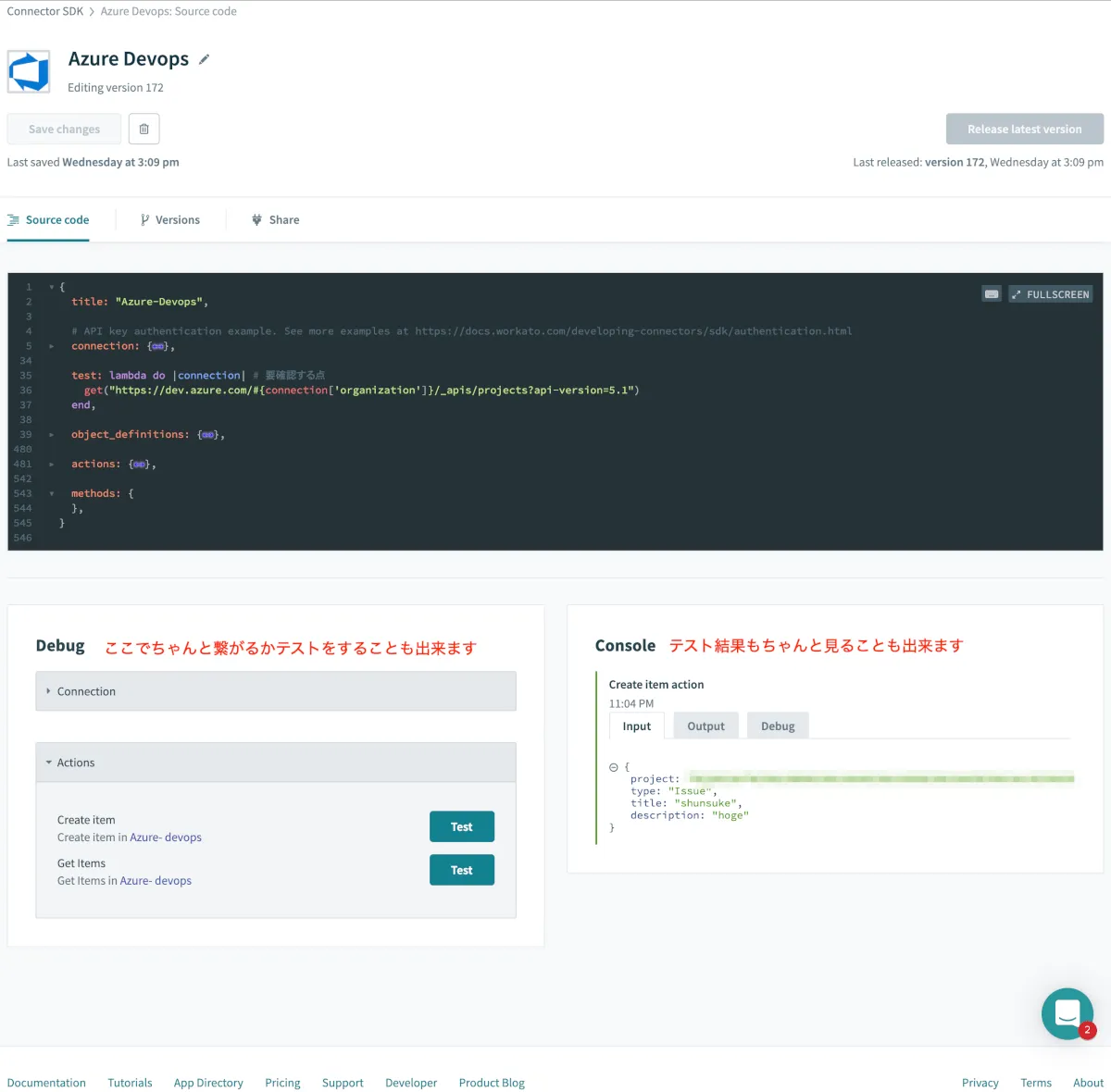Image resolution: width=1111 pixels, height=1092 pixels.
Task: View the Output tab in Console
Action: pyautogui.click(x=705, y=726)
